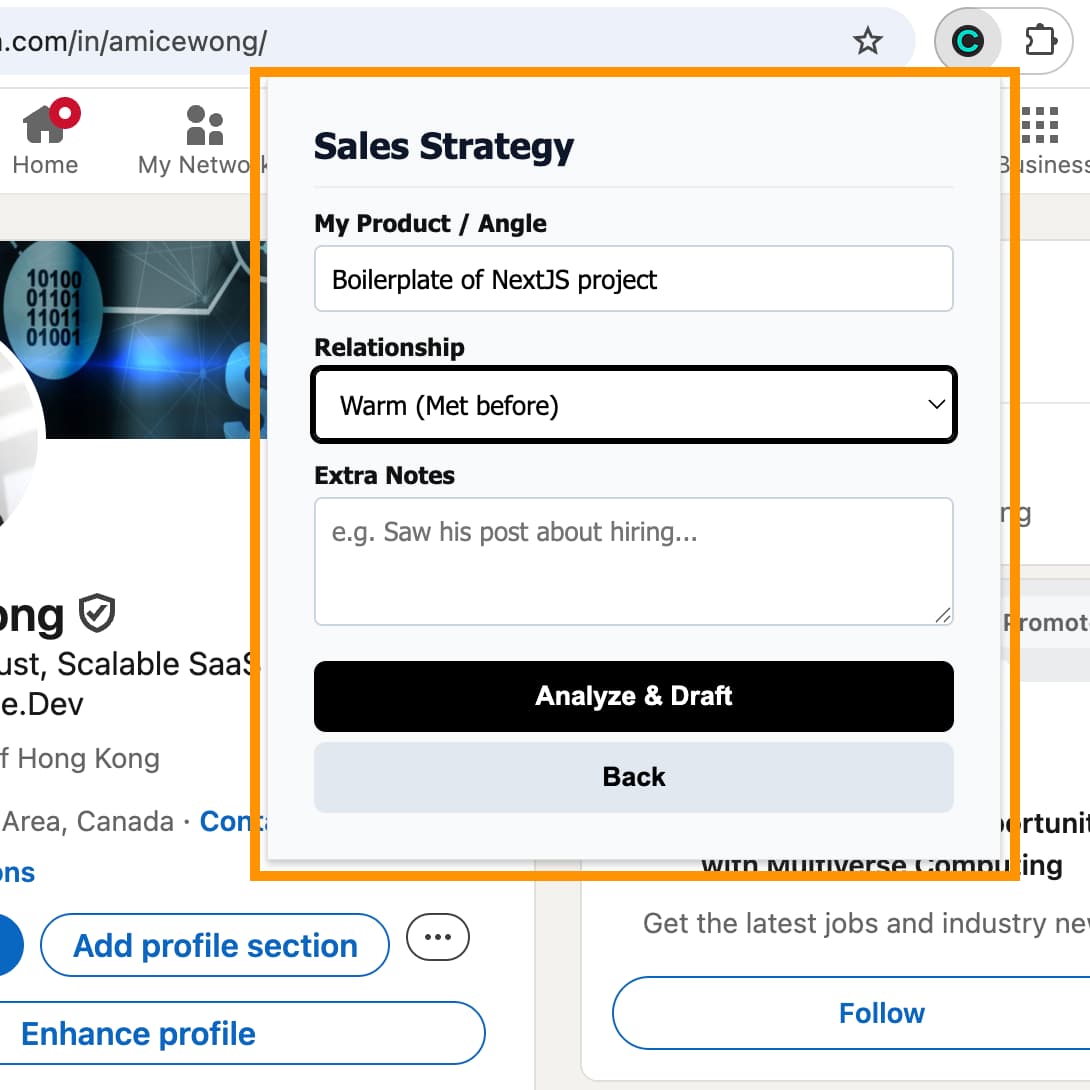1090x1090 pixels.
Task: Open the browser extensions puzzle icon
Action: pyautogui.click(x=1041, y=41)
